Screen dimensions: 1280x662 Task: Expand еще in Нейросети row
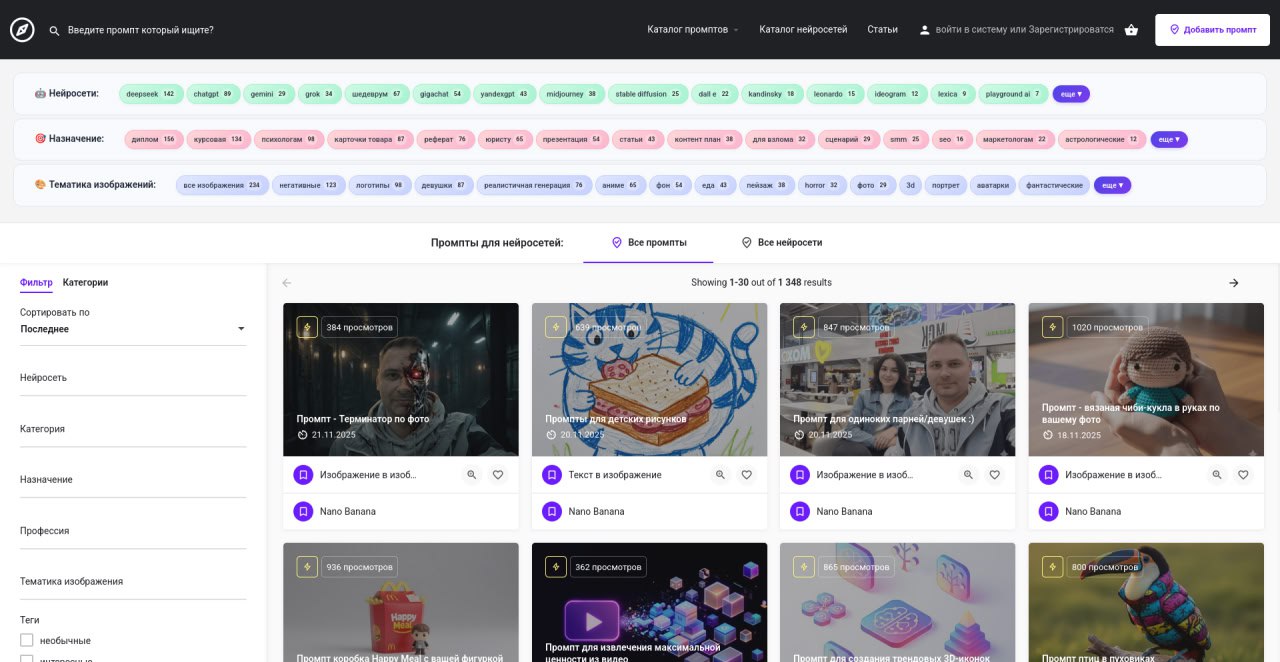coord(1070,94)
